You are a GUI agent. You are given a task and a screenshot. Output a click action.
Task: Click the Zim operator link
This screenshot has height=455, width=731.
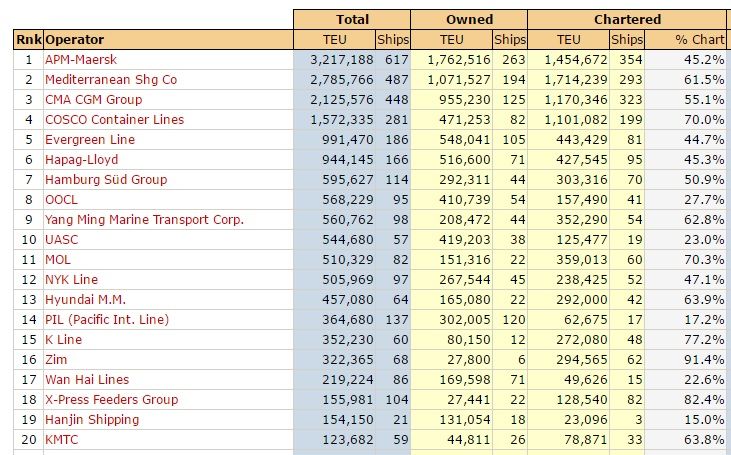(57, 360)
